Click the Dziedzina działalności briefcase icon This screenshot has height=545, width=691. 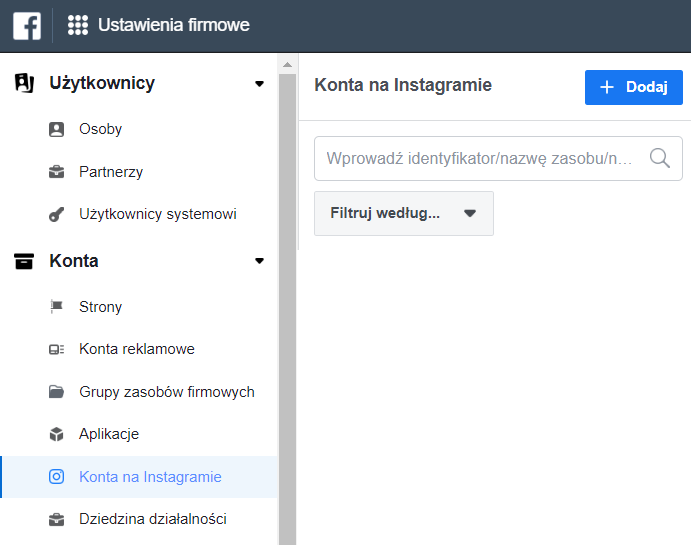(56, 519)
